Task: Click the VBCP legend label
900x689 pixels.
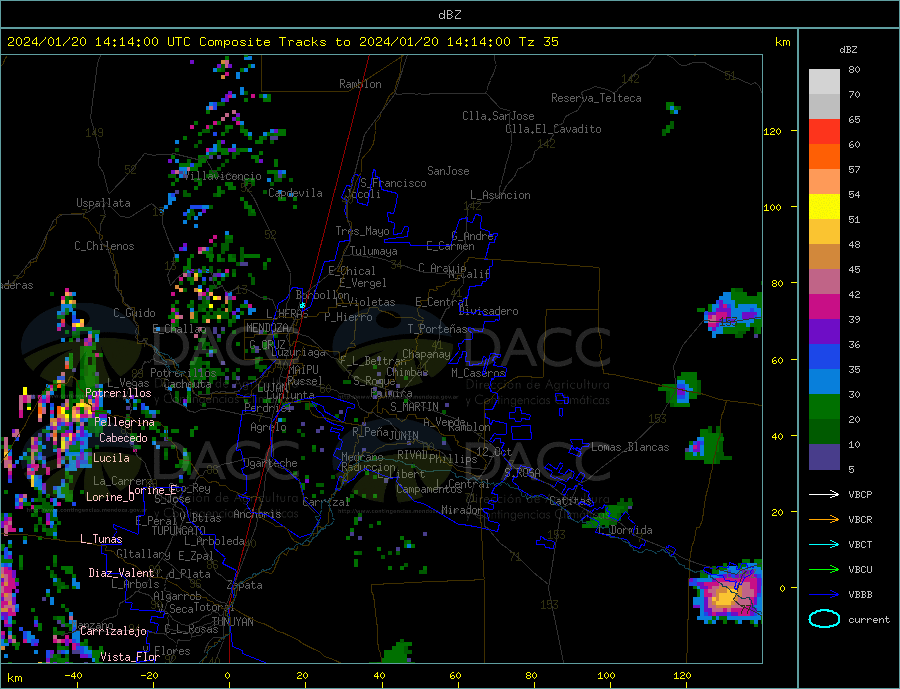Action: pyautogui.click(x=860, y=494)
